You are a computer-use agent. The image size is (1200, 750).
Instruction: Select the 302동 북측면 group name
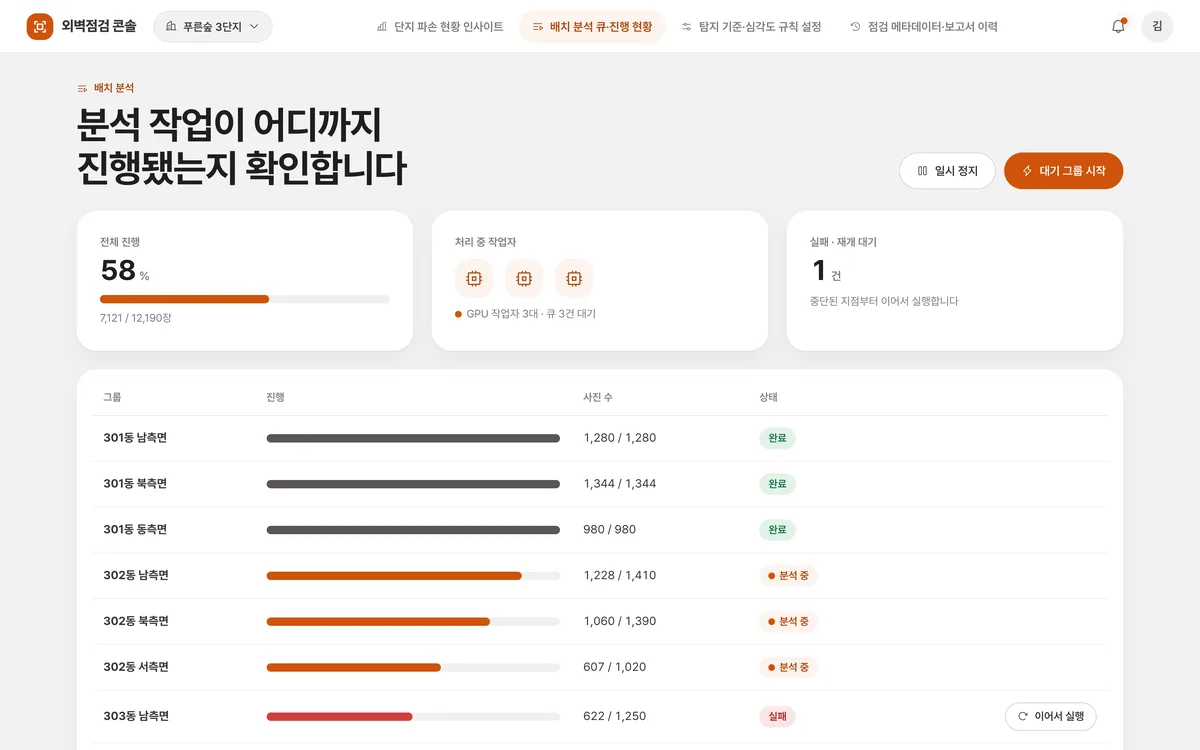pyautogui.click(x=136, y=622)
